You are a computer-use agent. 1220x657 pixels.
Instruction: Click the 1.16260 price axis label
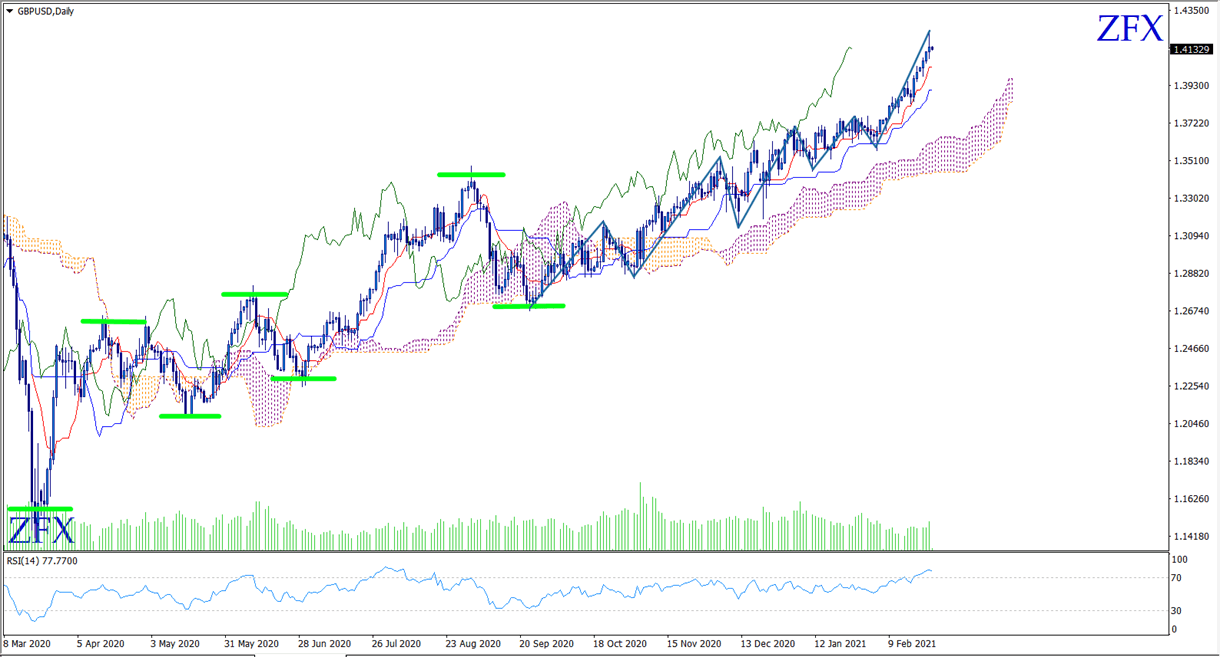click(1194, 499)
